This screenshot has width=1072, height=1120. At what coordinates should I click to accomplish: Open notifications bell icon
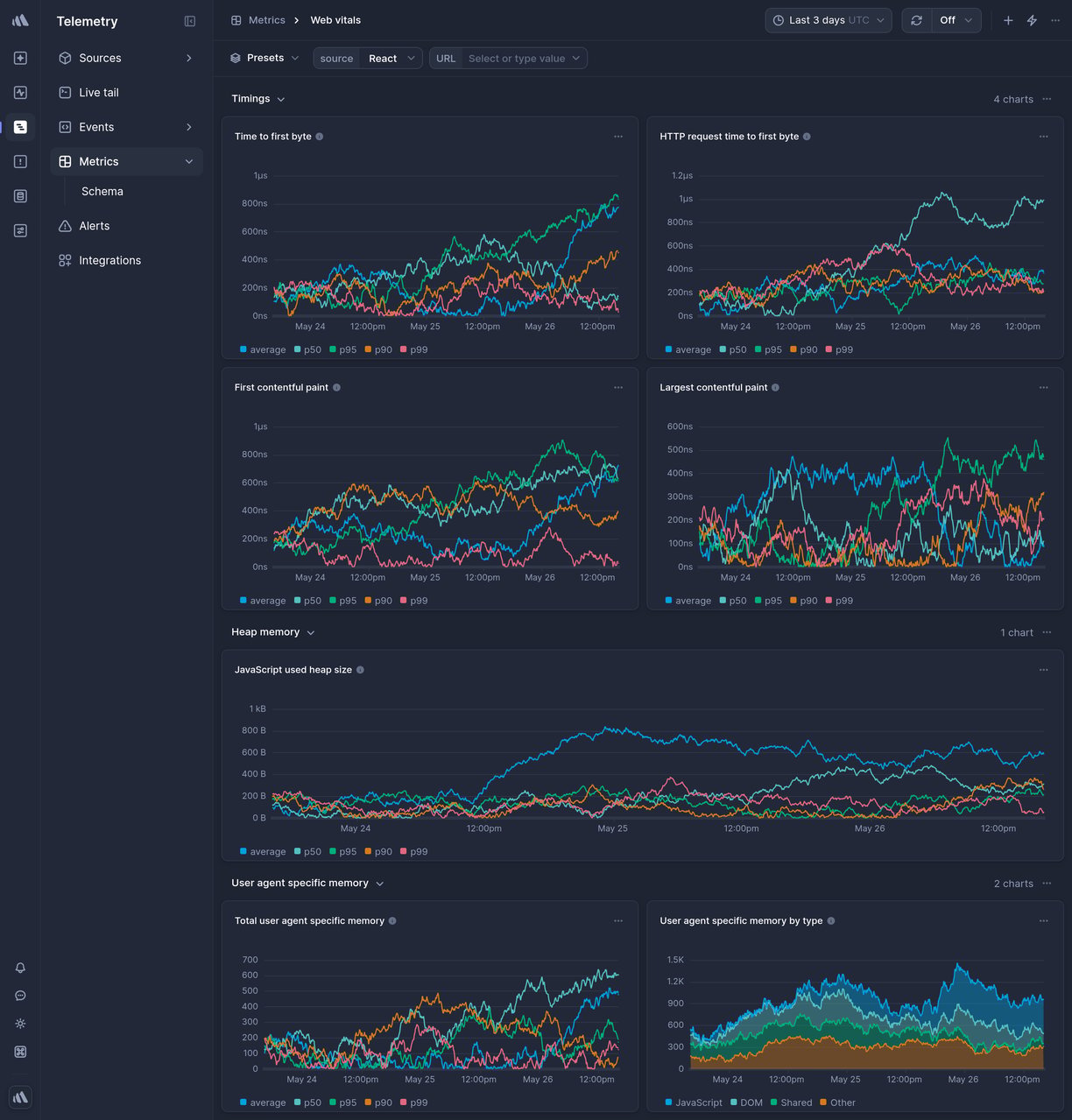[20, 968]
